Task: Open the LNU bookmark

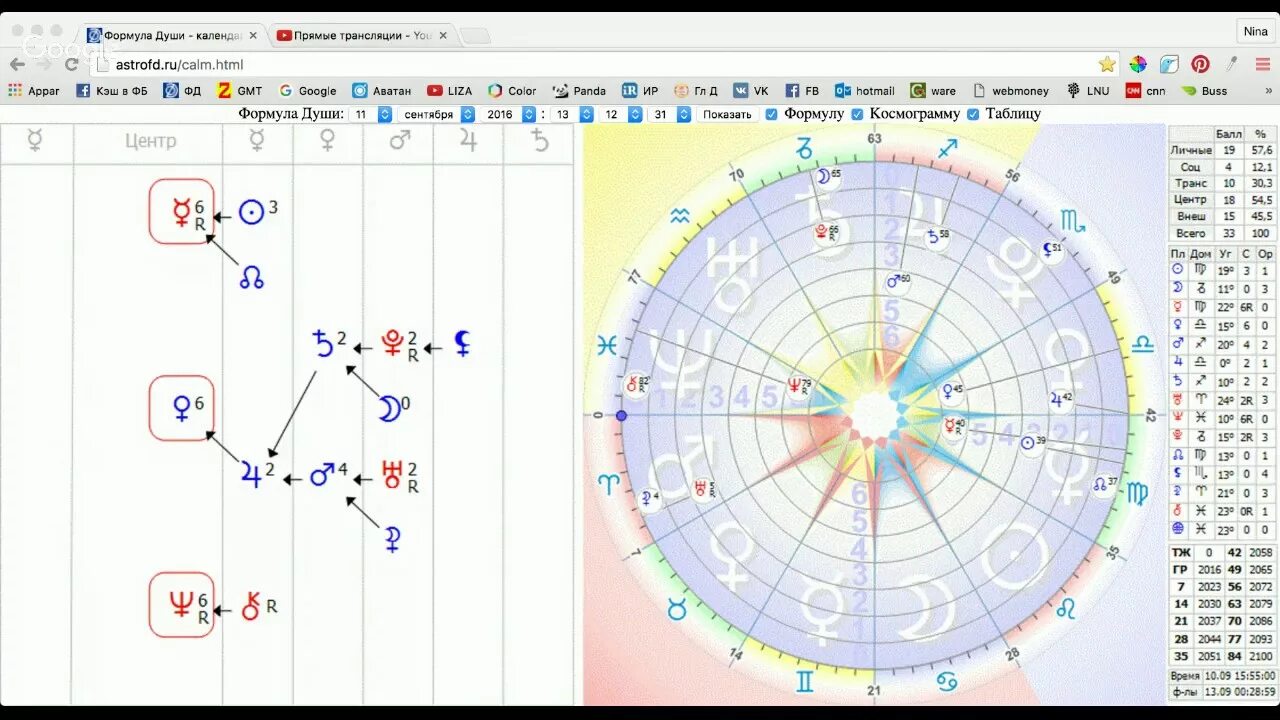Action: [x=1088, y=90]
